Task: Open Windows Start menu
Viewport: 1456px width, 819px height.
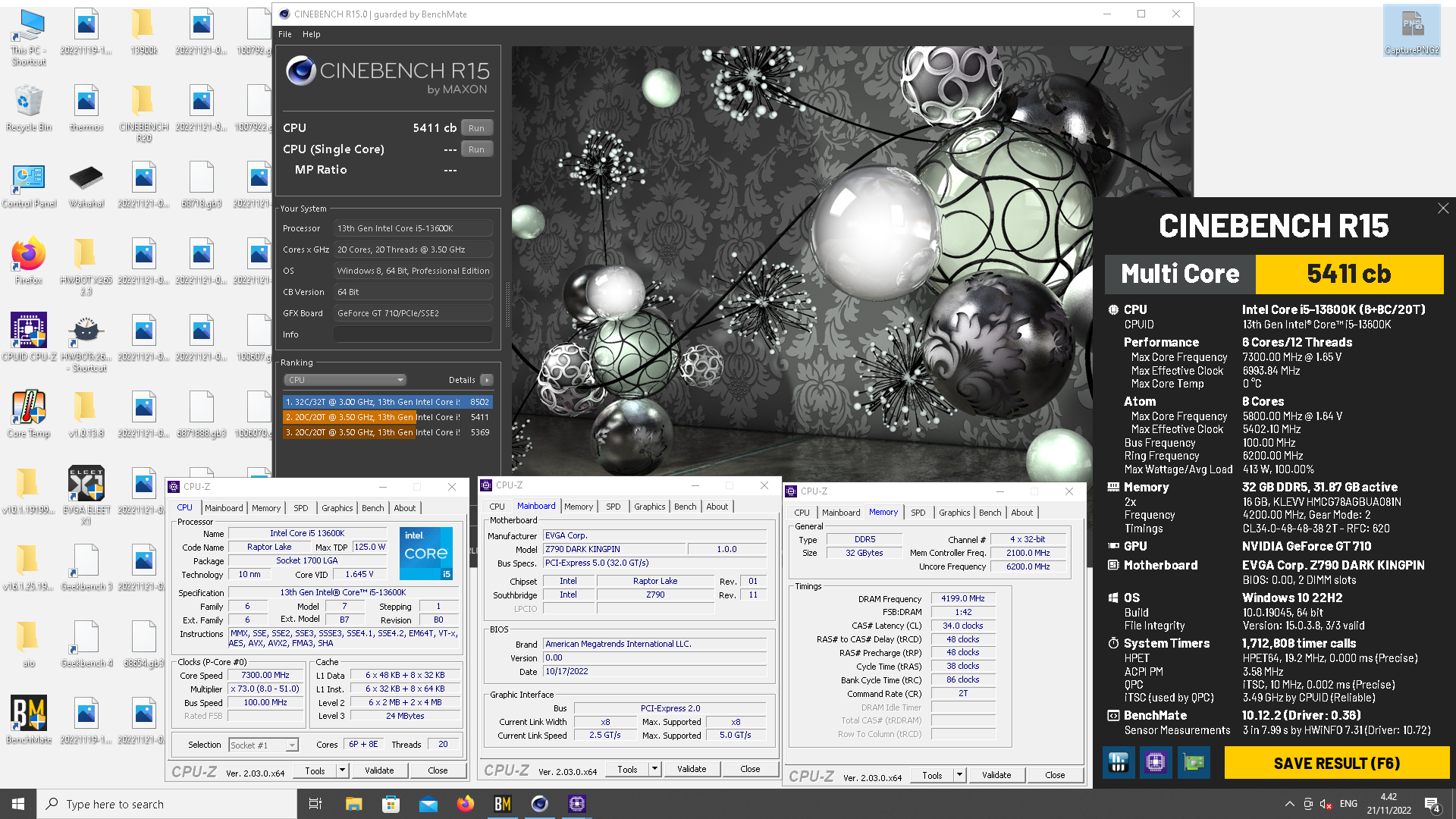Action: click(18, 804)
